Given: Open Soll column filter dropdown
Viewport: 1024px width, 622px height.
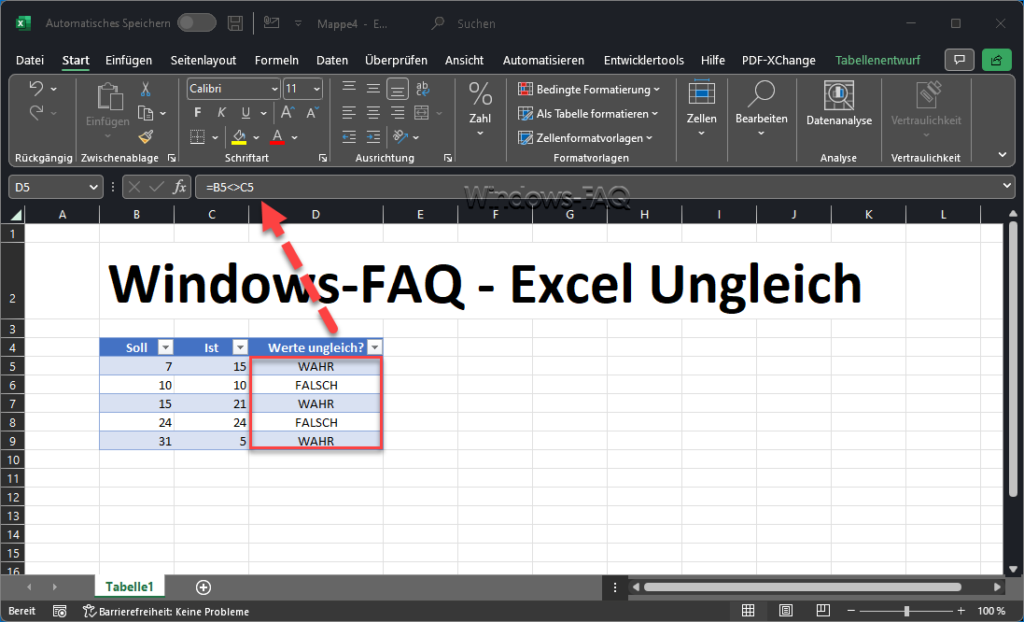Looking at the screenshot, I should pyautogui.click(x=166, y=348).
